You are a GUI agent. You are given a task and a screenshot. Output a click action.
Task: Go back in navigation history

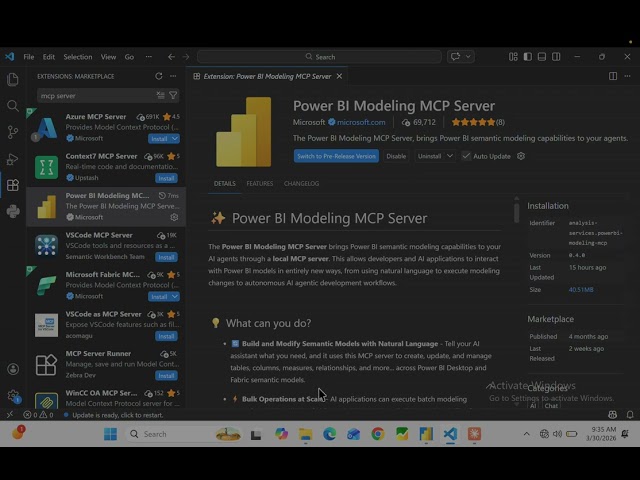171,57
